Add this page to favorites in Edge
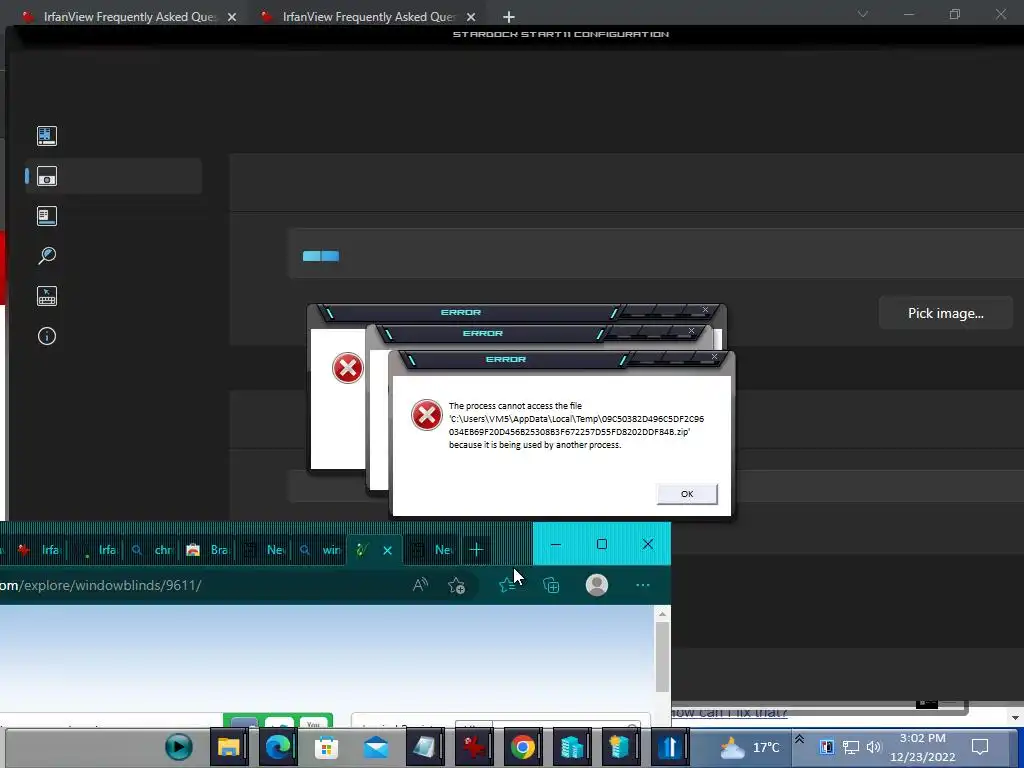Viewport: 1024px width, 768px height. tap(456, 585)
